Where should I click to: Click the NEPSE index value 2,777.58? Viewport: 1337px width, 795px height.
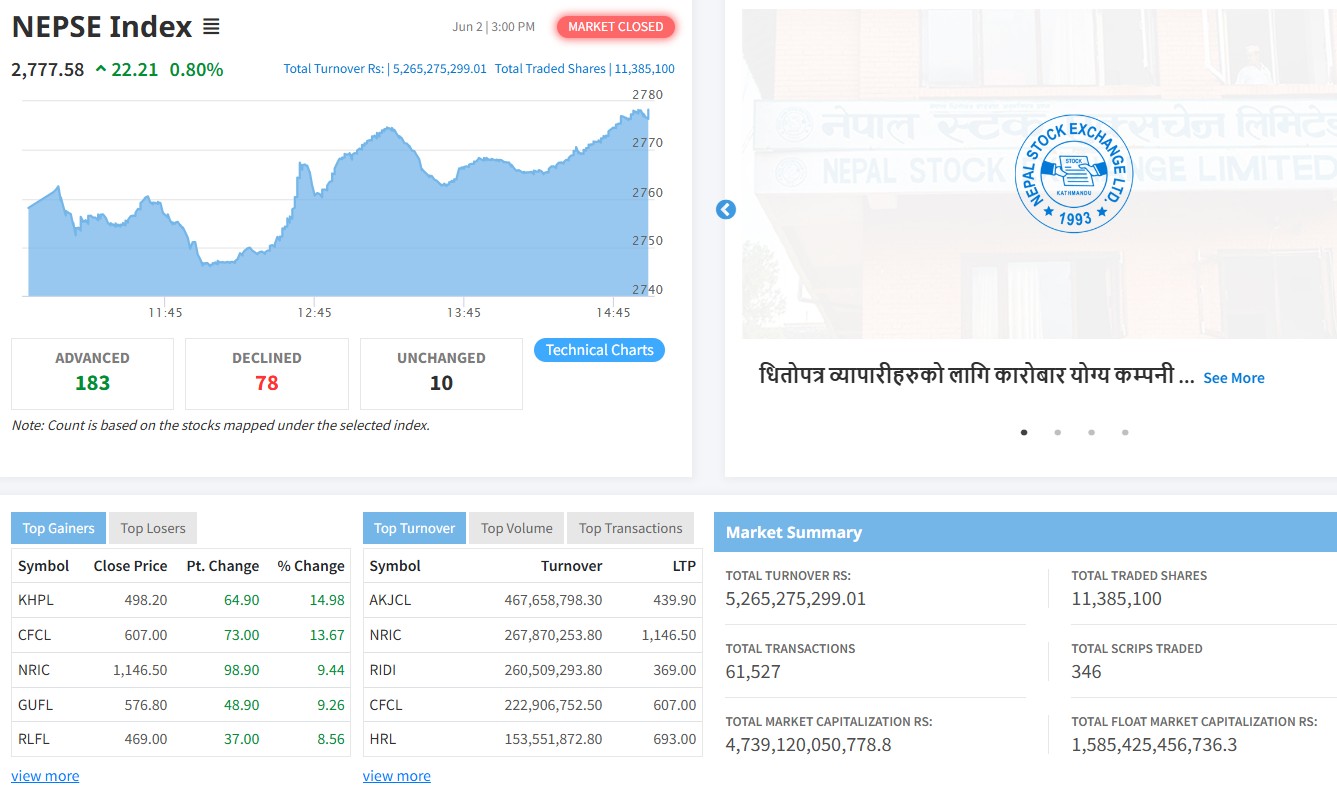click(x=48, y=70)
